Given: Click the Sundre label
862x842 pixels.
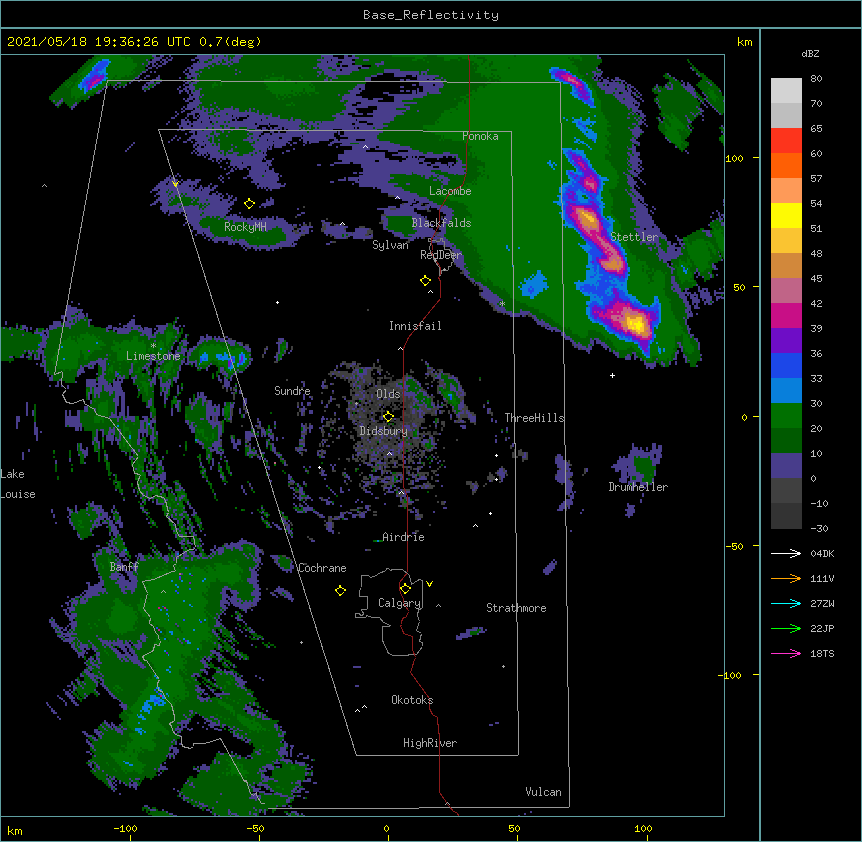Looking at the screenshot, I should click(292, 391).
